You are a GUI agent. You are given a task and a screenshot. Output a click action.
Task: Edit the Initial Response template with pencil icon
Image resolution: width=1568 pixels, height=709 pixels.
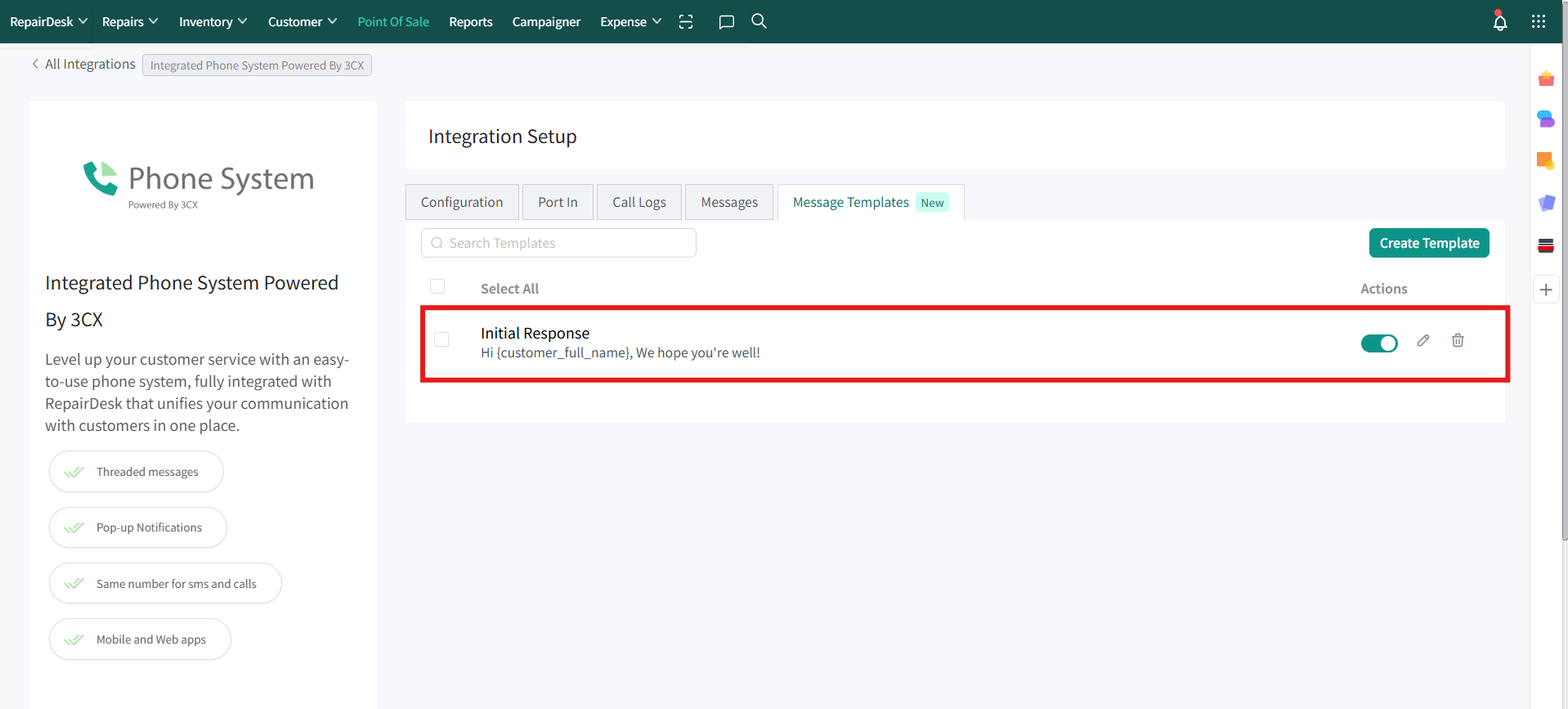[1423, 340]
